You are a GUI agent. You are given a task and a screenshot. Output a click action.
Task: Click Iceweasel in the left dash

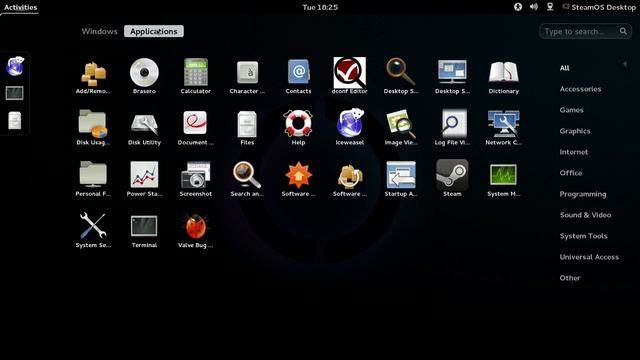15,66
